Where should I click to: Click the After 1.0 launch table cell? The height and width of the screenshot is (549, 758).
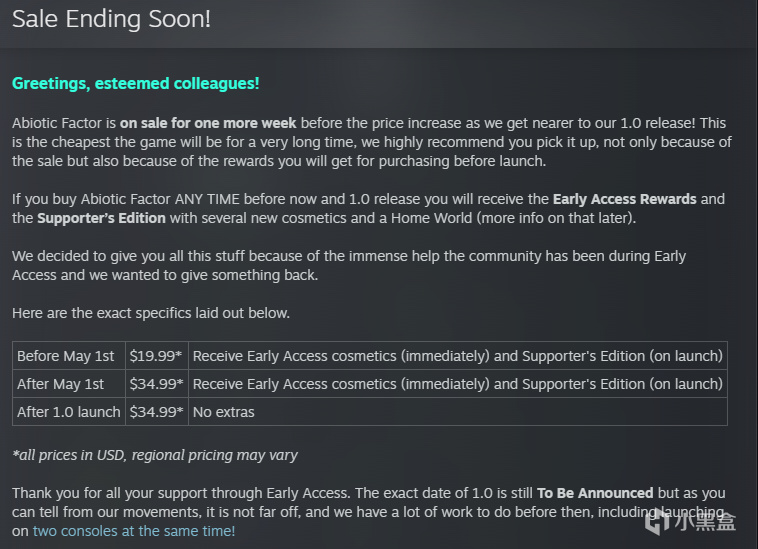(x=69, y=412)
